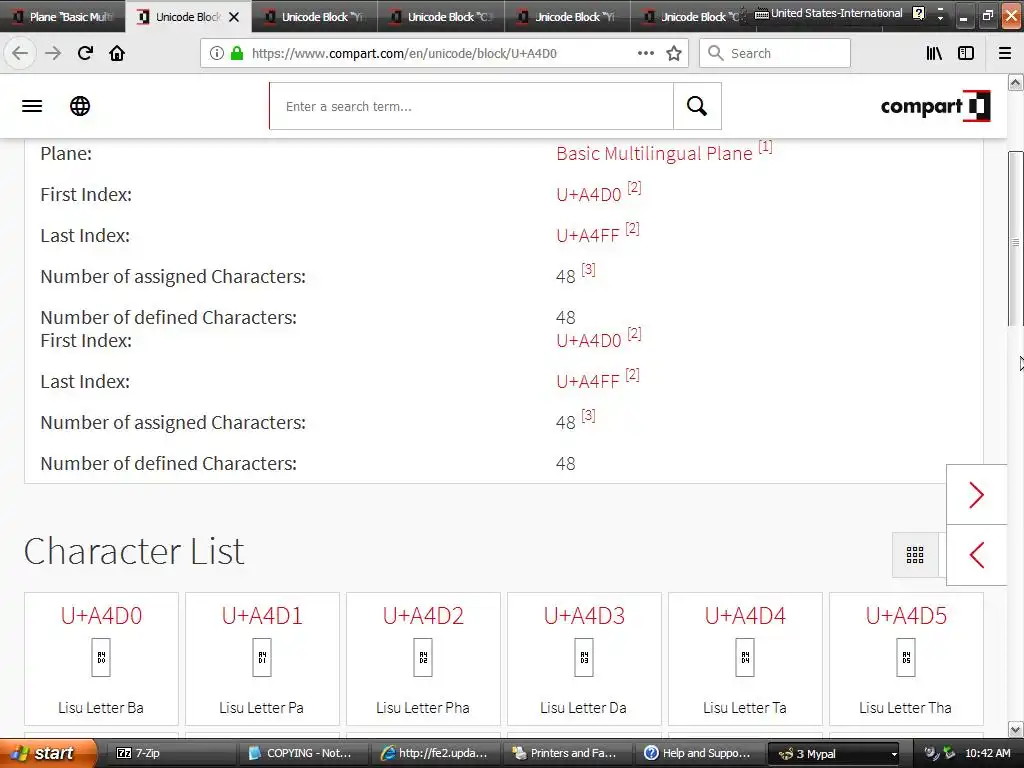
Task: Show site information icon in address bar
Action: [x=217, y=53]
